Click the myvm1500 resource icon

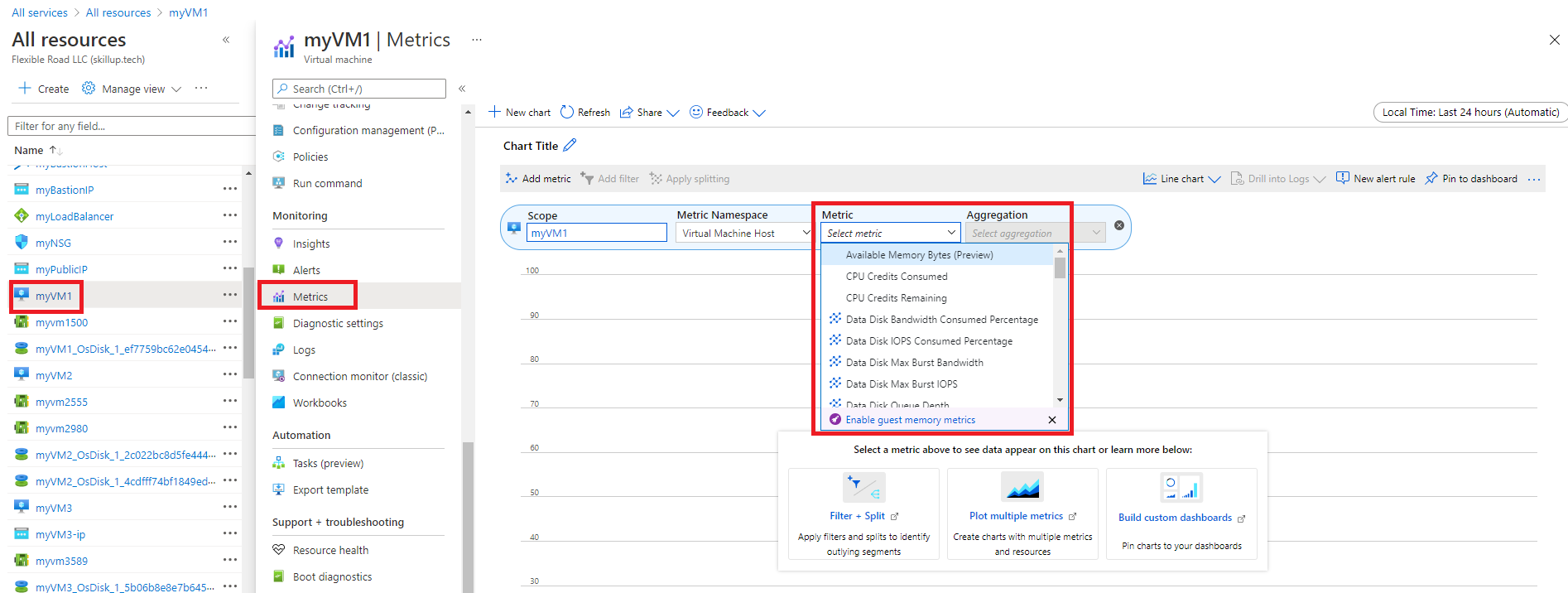(22, 322)
